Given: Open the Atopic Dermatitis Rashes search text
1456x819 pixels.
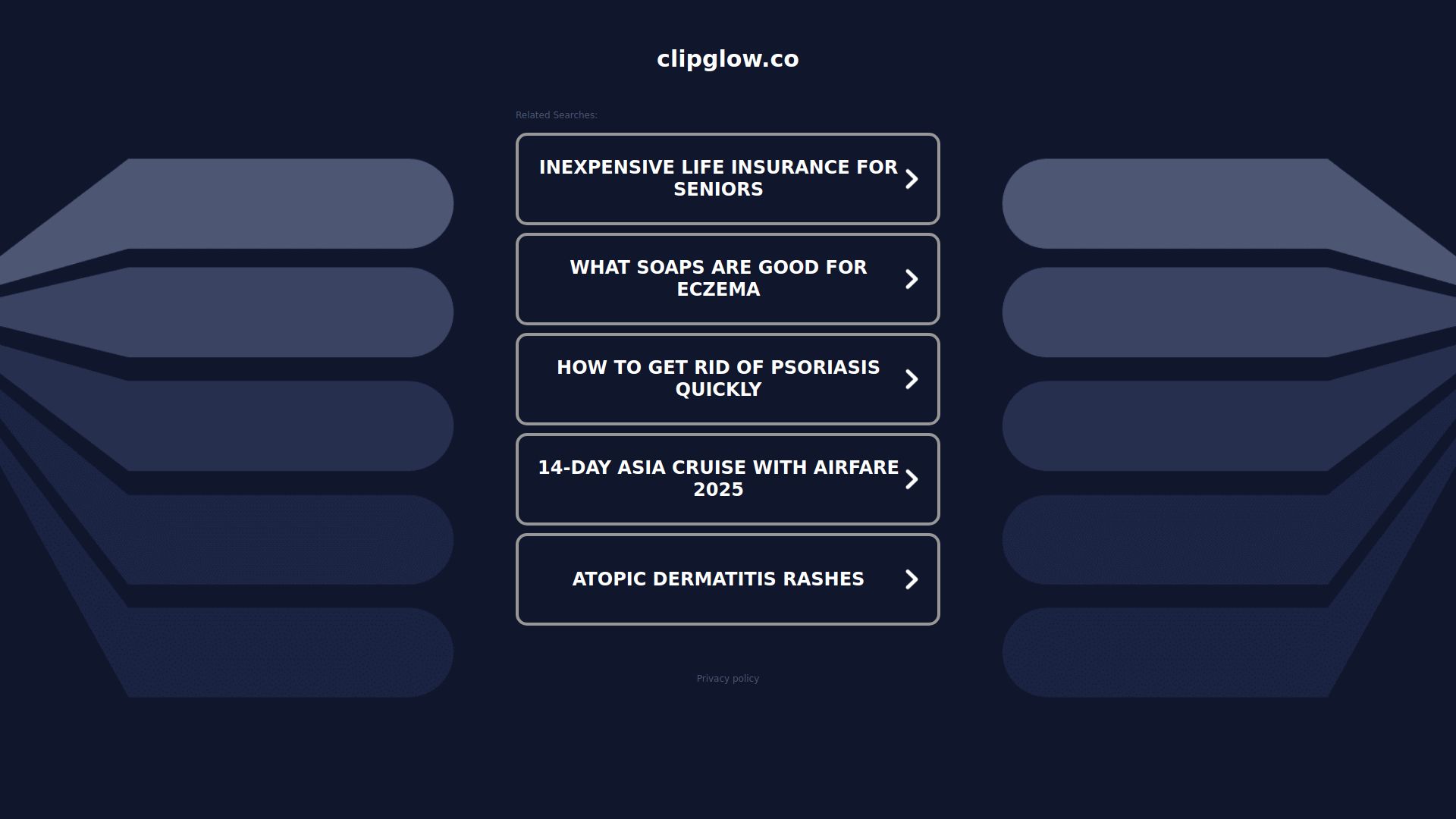Looking at the screenshot, I should tap(717, 579).
